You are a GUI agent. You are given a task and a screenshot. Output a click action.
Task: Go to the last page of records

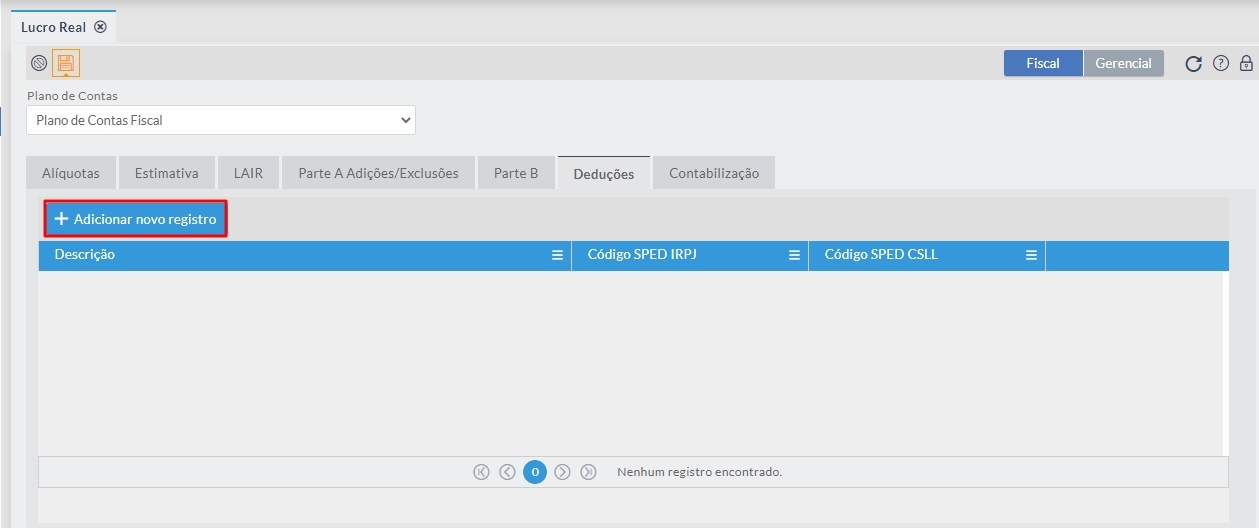pos(588,472)
